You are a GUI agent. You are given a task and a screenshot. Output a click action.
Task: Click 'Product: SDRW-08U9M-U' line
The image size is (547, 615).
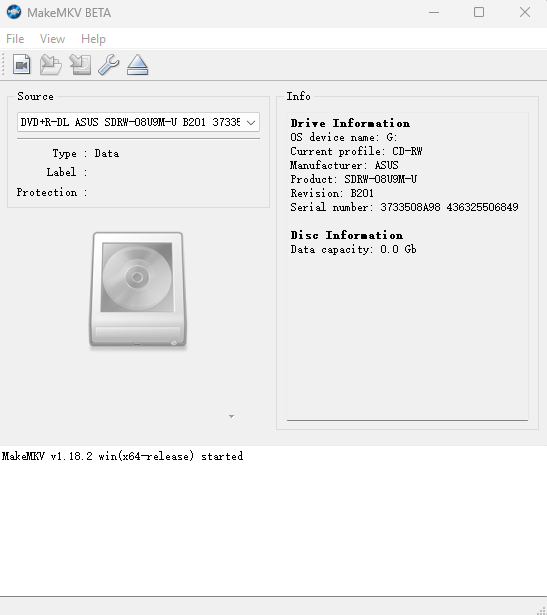click(x=353, y=179)
